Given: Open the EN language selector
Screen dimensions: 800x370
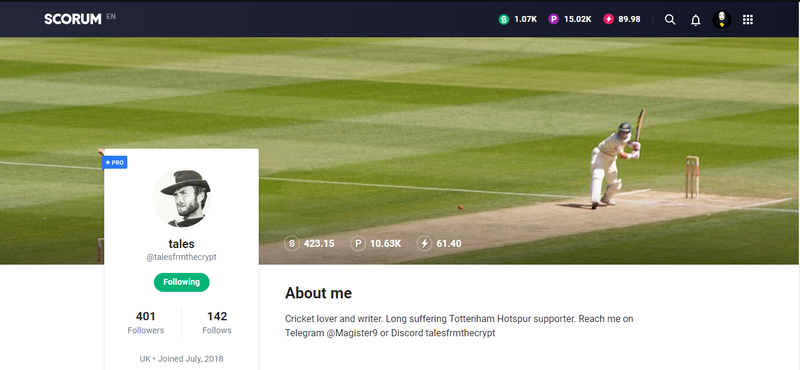Looking at the screenshot, I should click(111, 16).
